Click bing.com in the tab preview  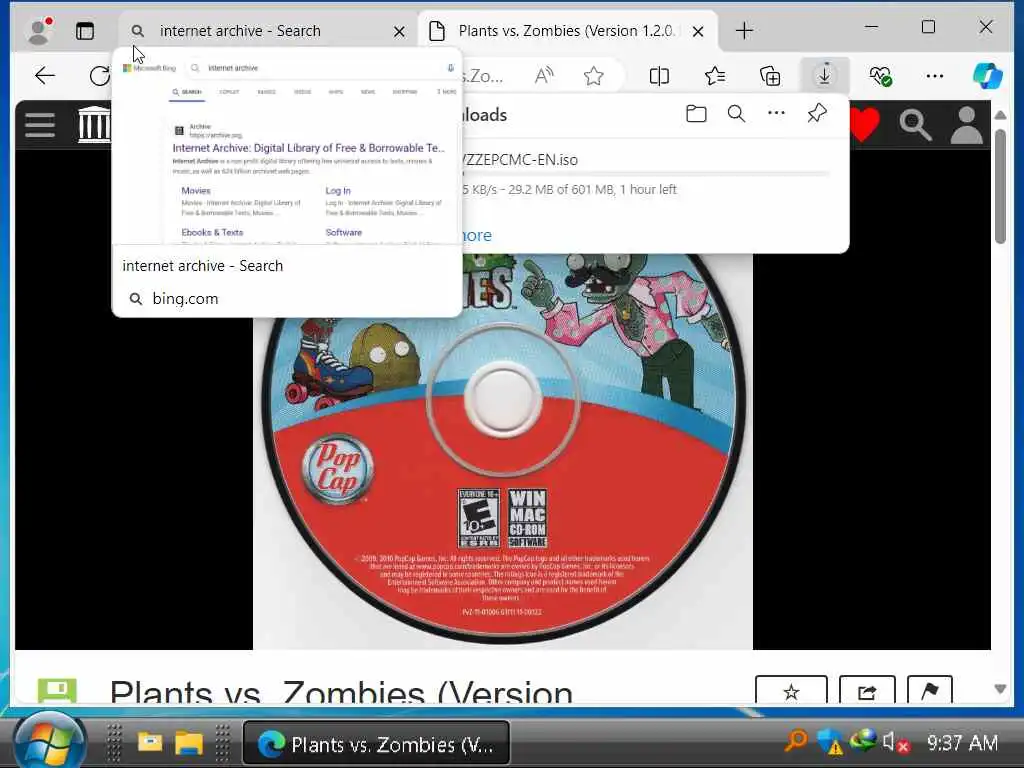pyautogui.click(x=185, y=298)
